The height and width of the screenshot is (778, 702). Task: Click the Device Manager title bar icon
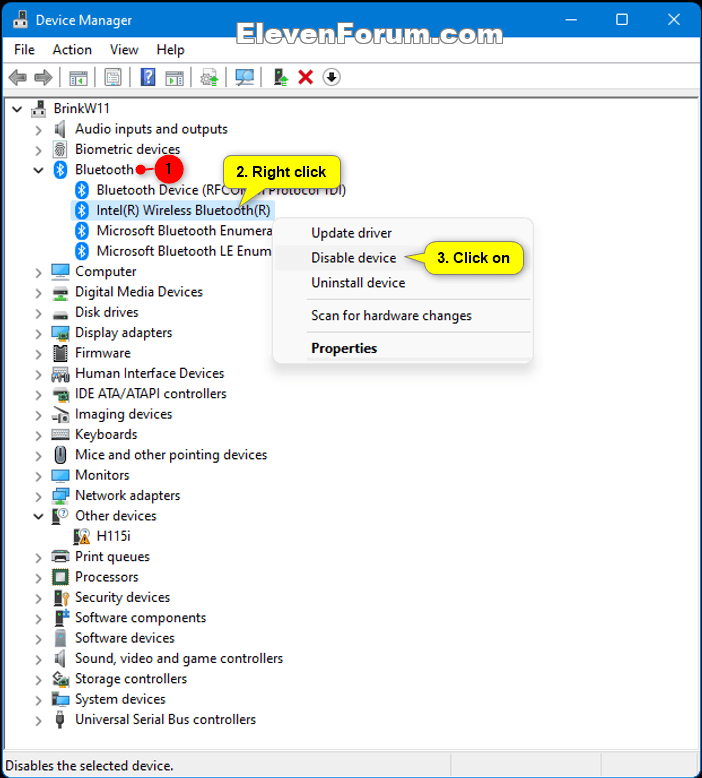20,19
